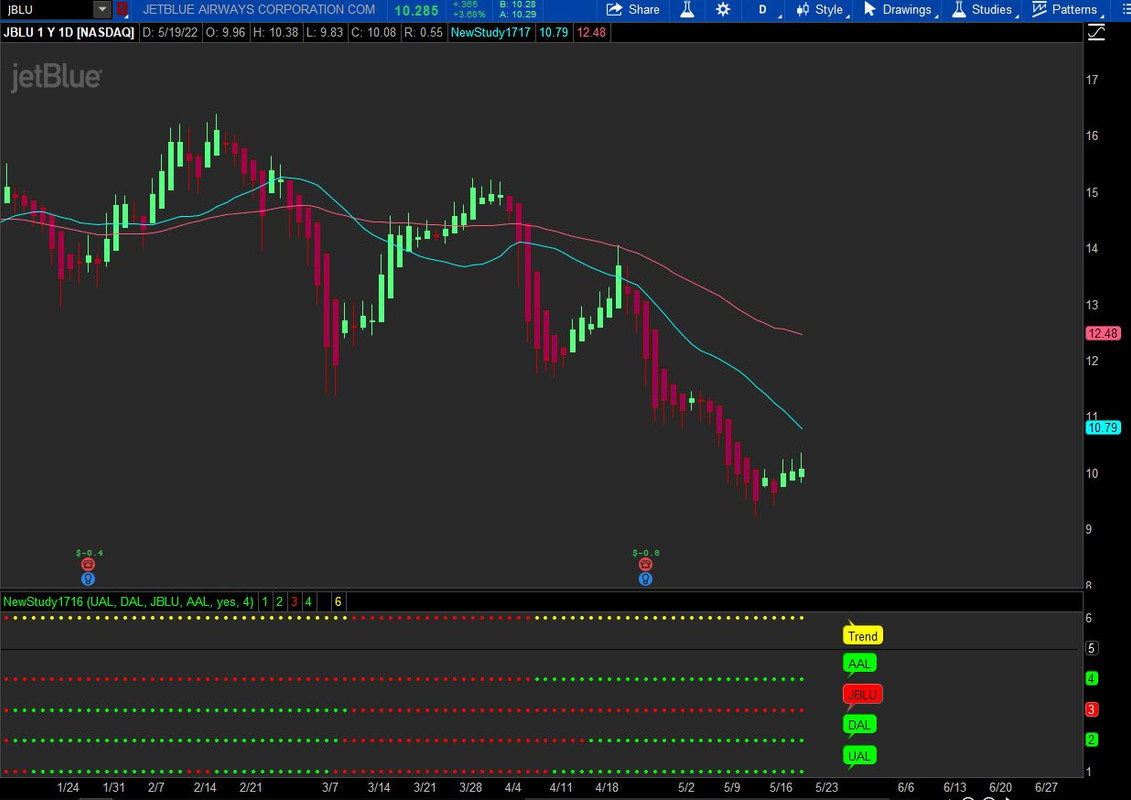Click the green UAL chart bubble

tap(859, 756)
